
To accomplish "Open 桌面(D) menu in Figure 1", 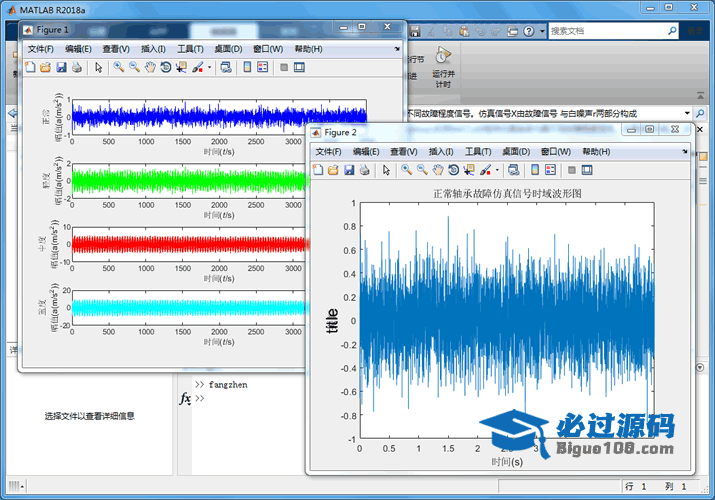I will (228, 49).
